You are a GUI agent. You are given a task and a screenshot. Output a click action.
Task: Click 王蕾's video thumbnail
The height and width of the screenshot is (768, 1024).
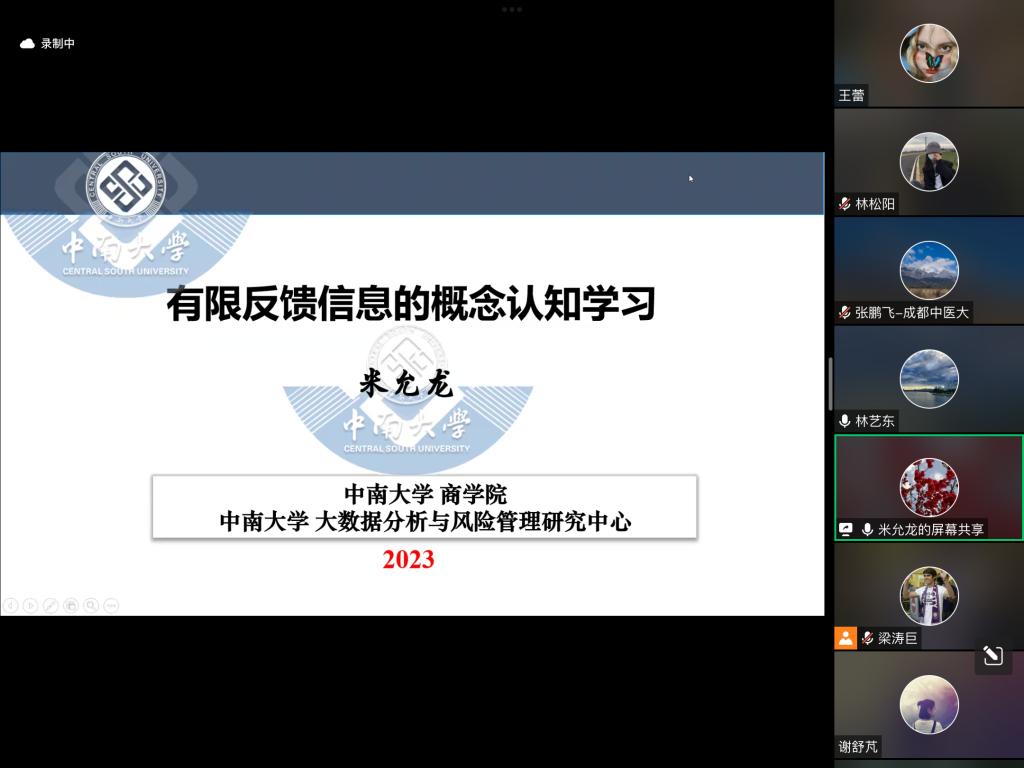coord(928,55)
